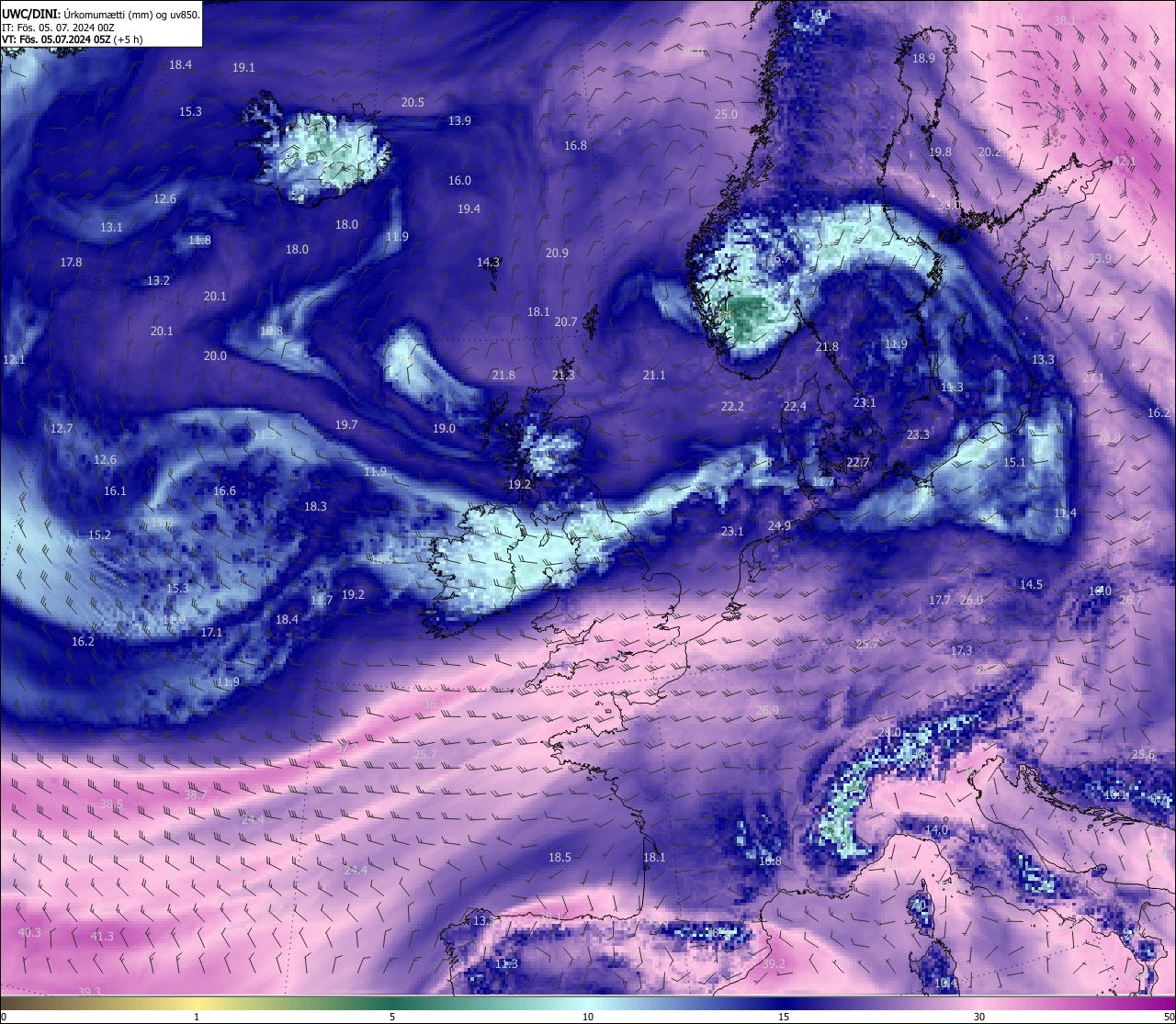Click the map value 18.3

(315, 506)
